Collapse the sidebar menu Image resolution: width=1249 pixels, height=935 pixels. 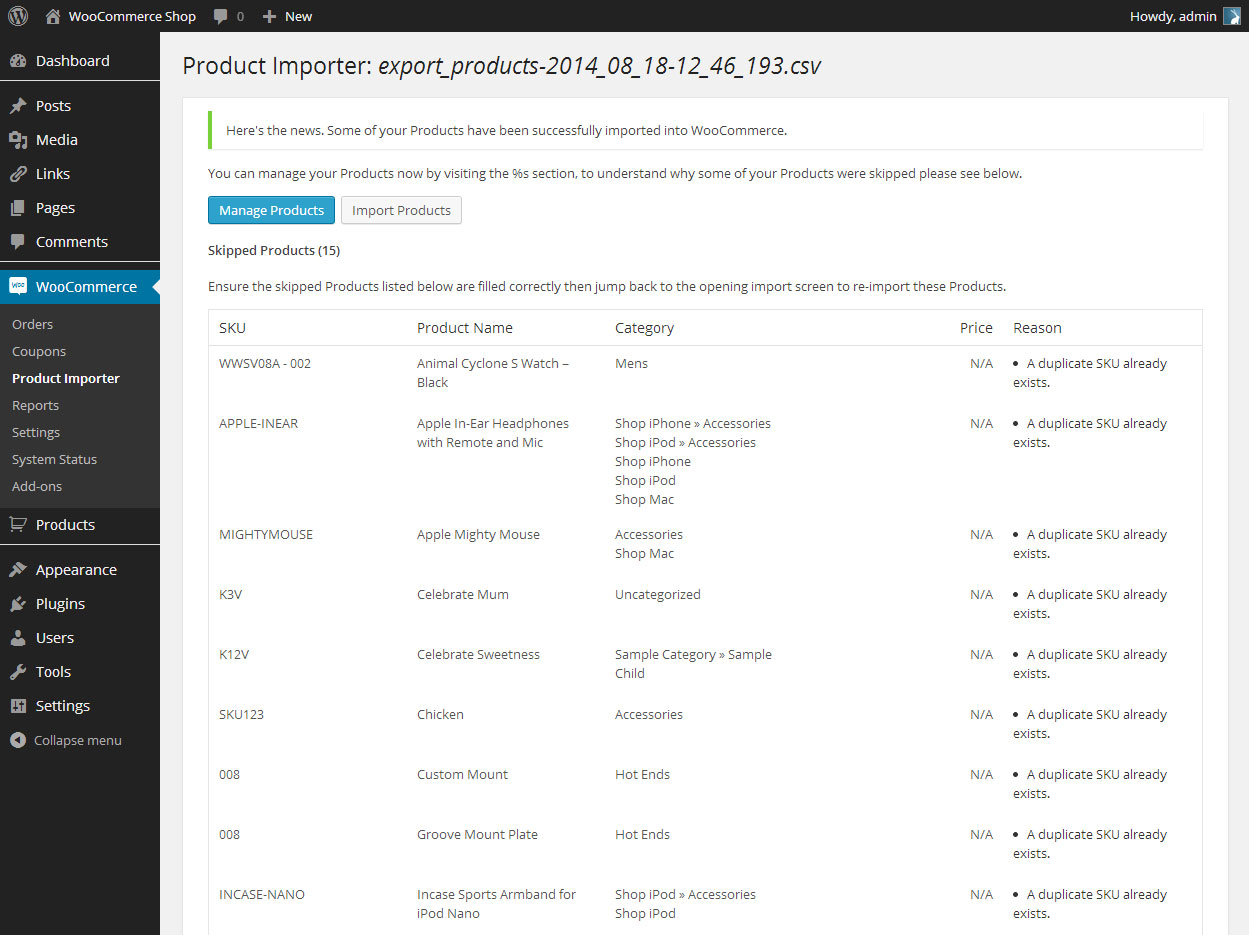click(78, 741)
